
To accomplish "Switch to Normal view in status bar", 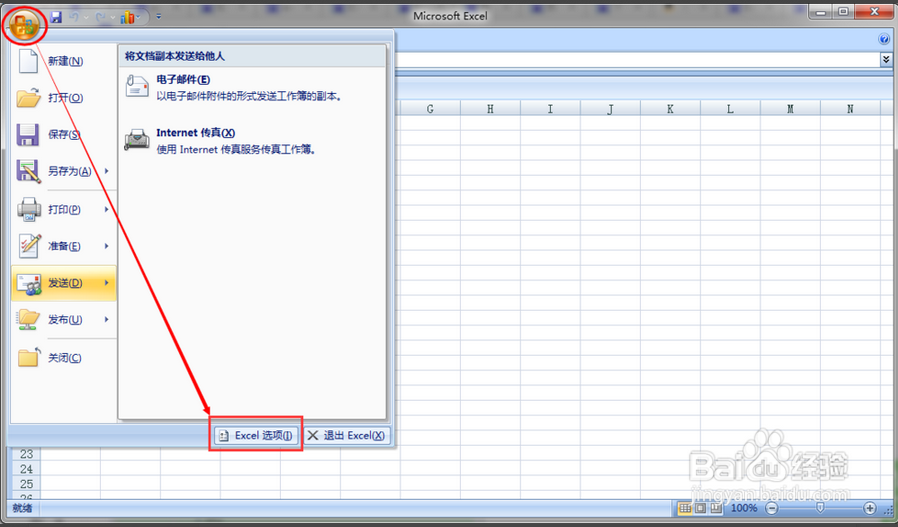I will 685,508.
